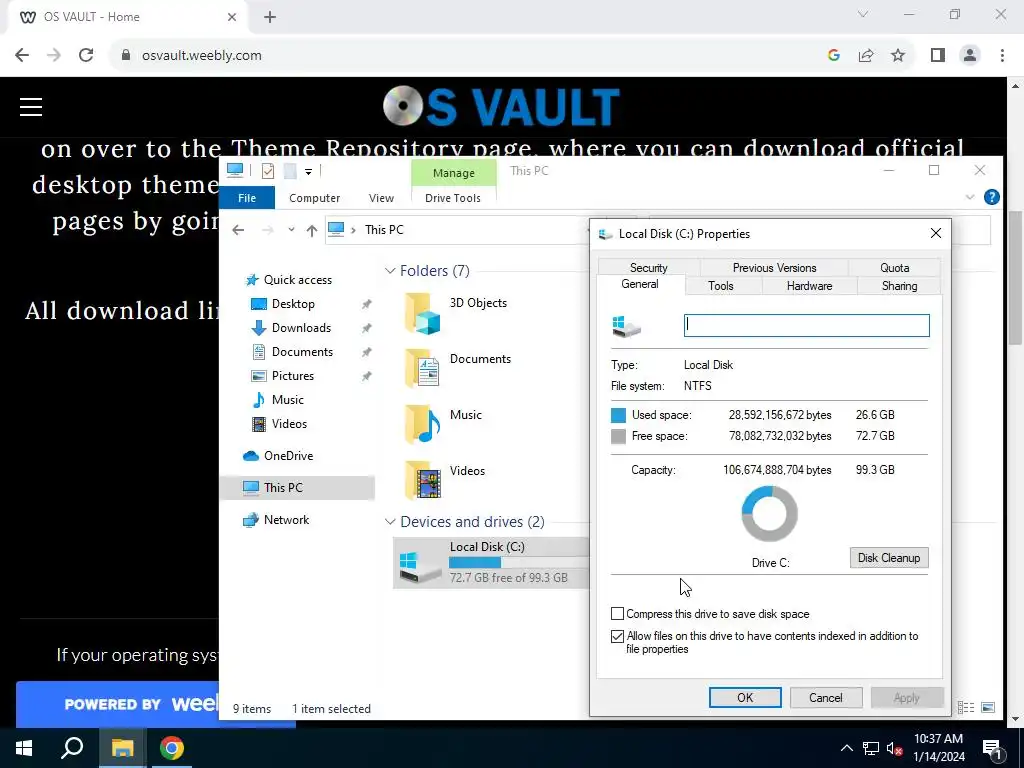1024x768 pixels.
Task: Open a new Chrome tab
Action: tap(270, 18)
